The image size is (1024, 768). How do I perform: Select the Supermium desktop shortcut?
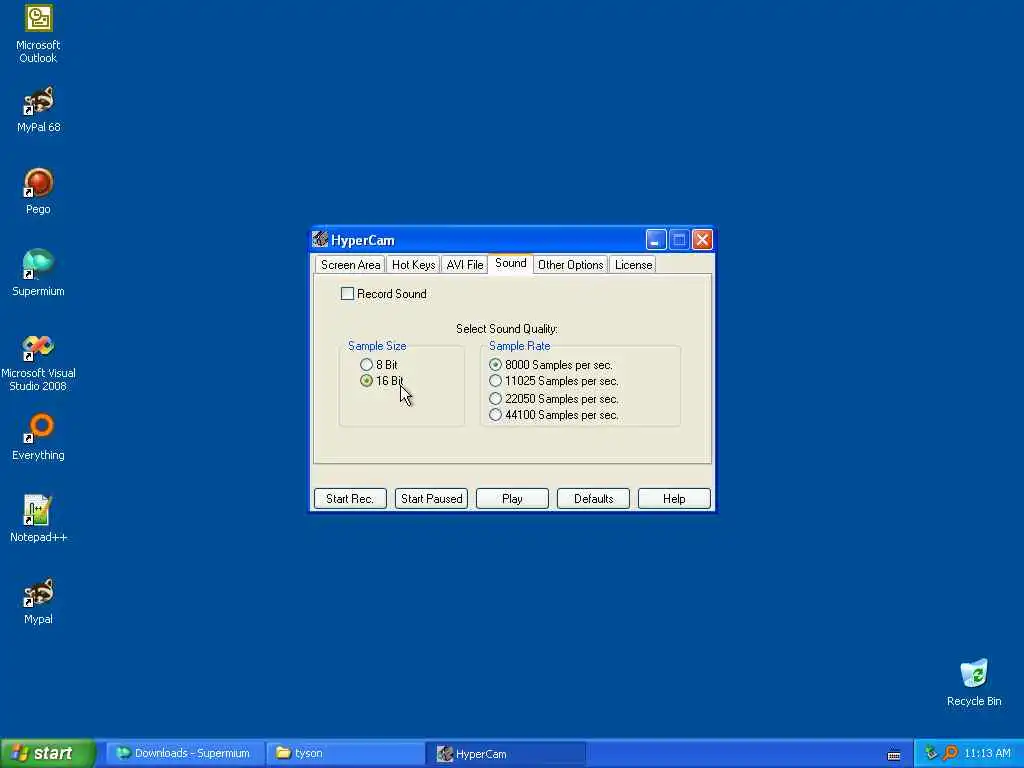tap(38, 273)
